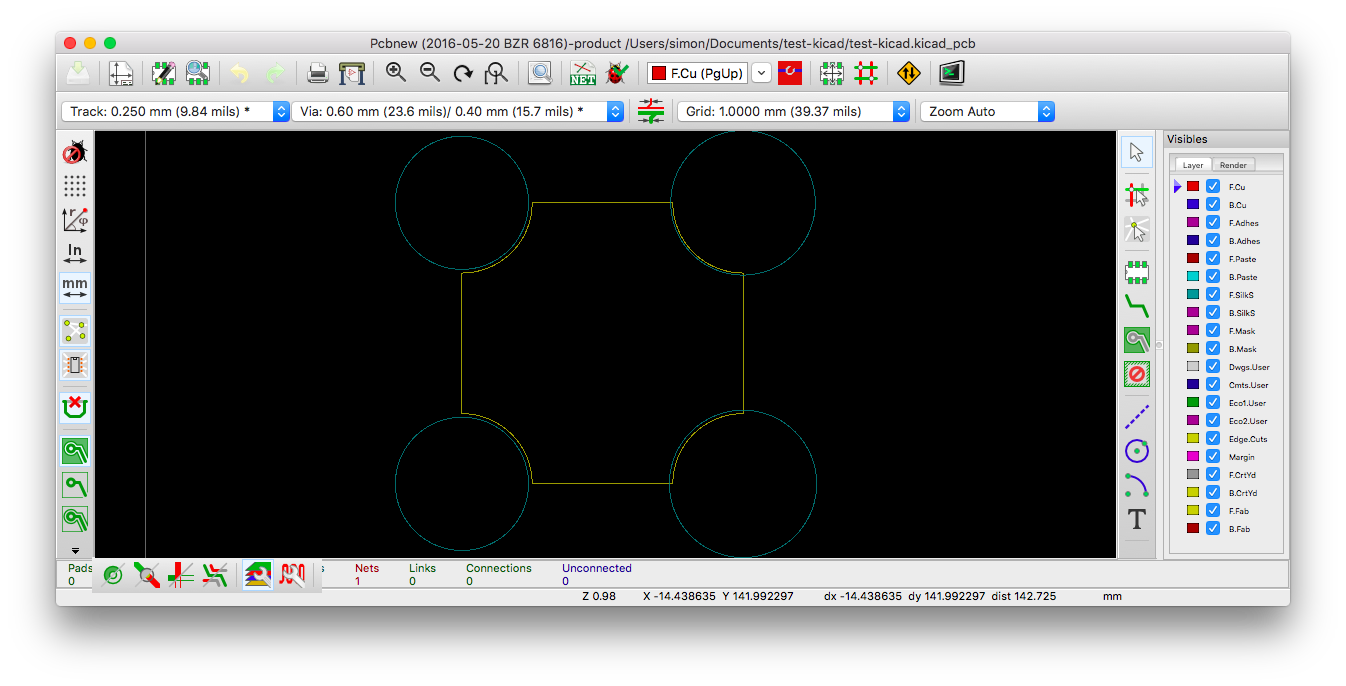Image resolution: width=1346 pixels, height=686 pixels.
Task: Select the Add Text tool
Action: [1136, 519]
